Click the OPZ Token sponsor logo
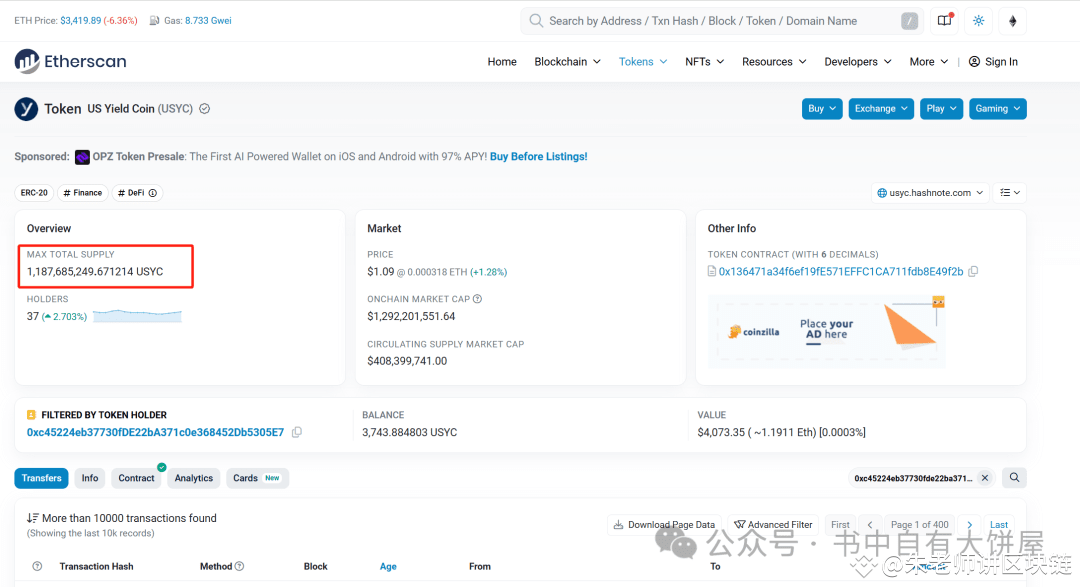This screenshot has height=587, width=1080. point(82,157)
